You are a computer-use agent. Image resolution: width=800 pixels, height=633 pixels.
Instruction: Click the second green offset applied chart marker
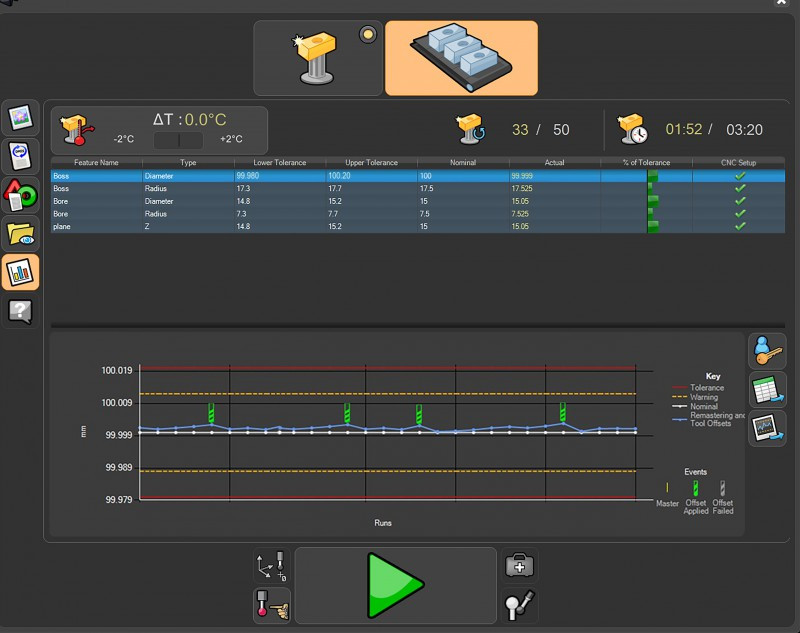click(347, 413)
